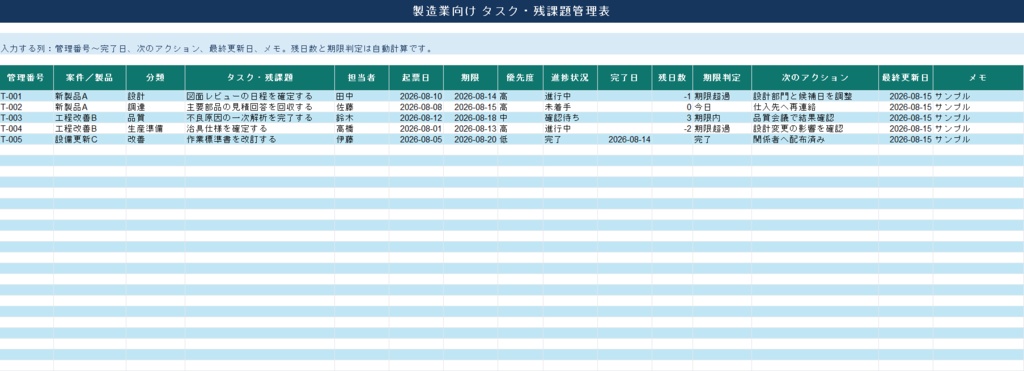Select completion date 2026-08-14 in the T-005 row
The image size is (1024, 371).
pyautogui.click(x=624, y=139)
